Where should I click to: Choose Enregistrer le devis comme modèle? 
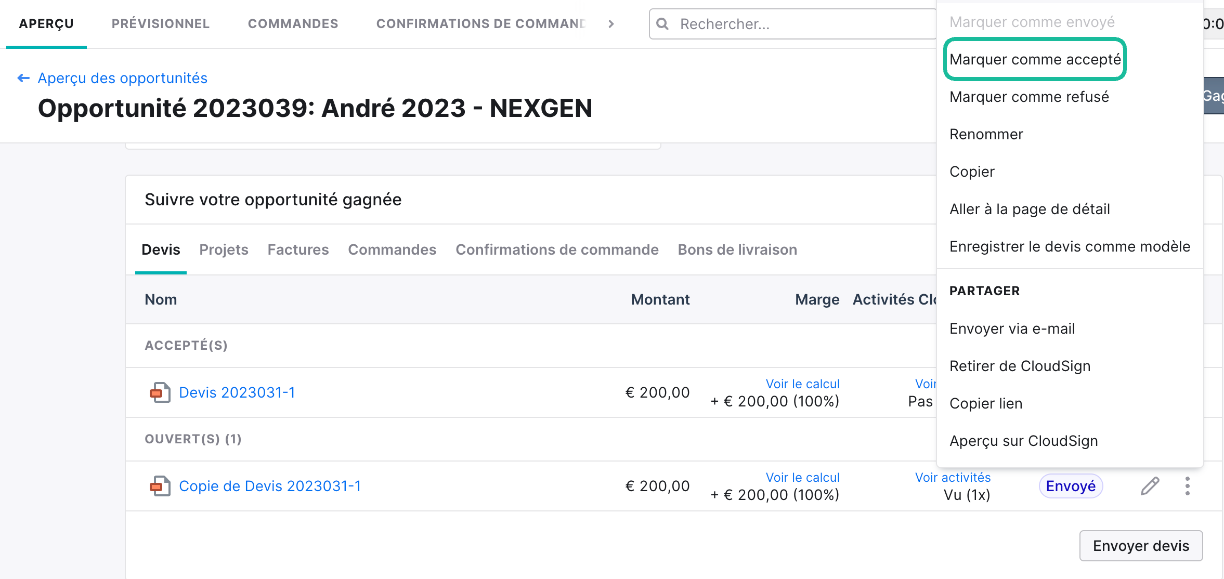pyautogui.click(x=1070, y=246)
